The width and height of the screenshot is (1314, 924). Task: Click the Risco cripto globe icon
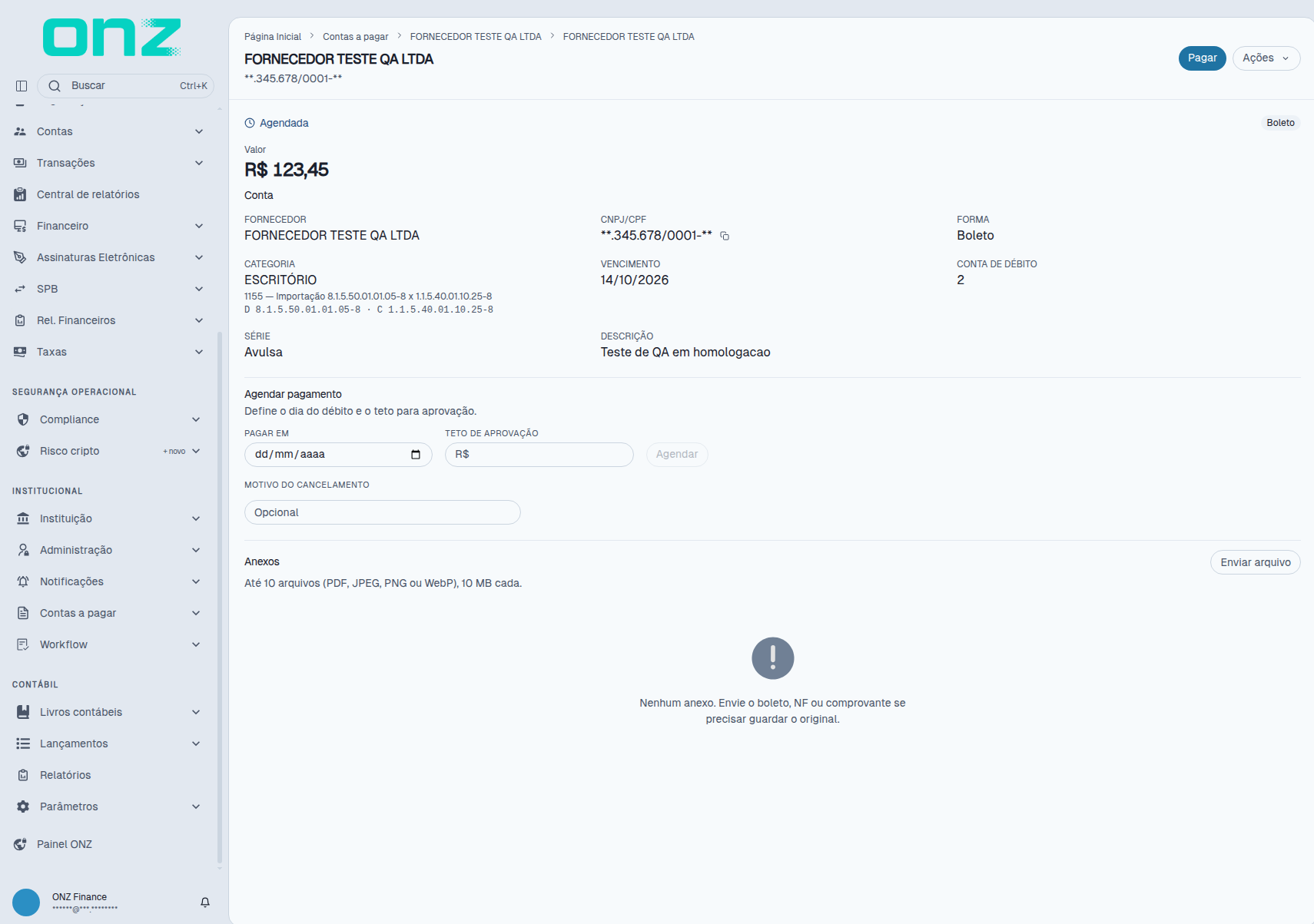click(x=23, y=451)
